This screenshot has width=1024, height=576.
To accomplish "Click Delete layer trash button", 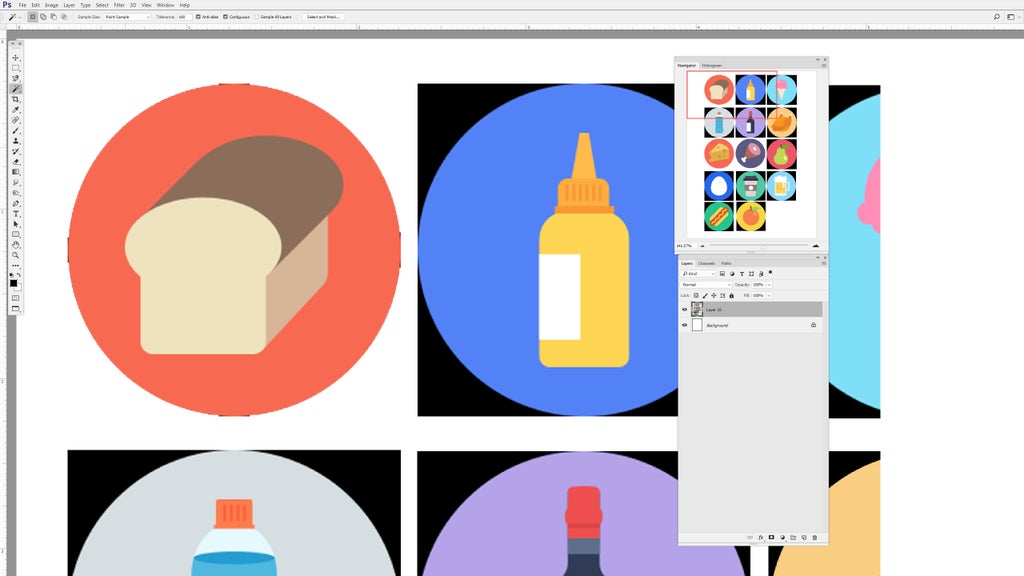I will (814, 537).
